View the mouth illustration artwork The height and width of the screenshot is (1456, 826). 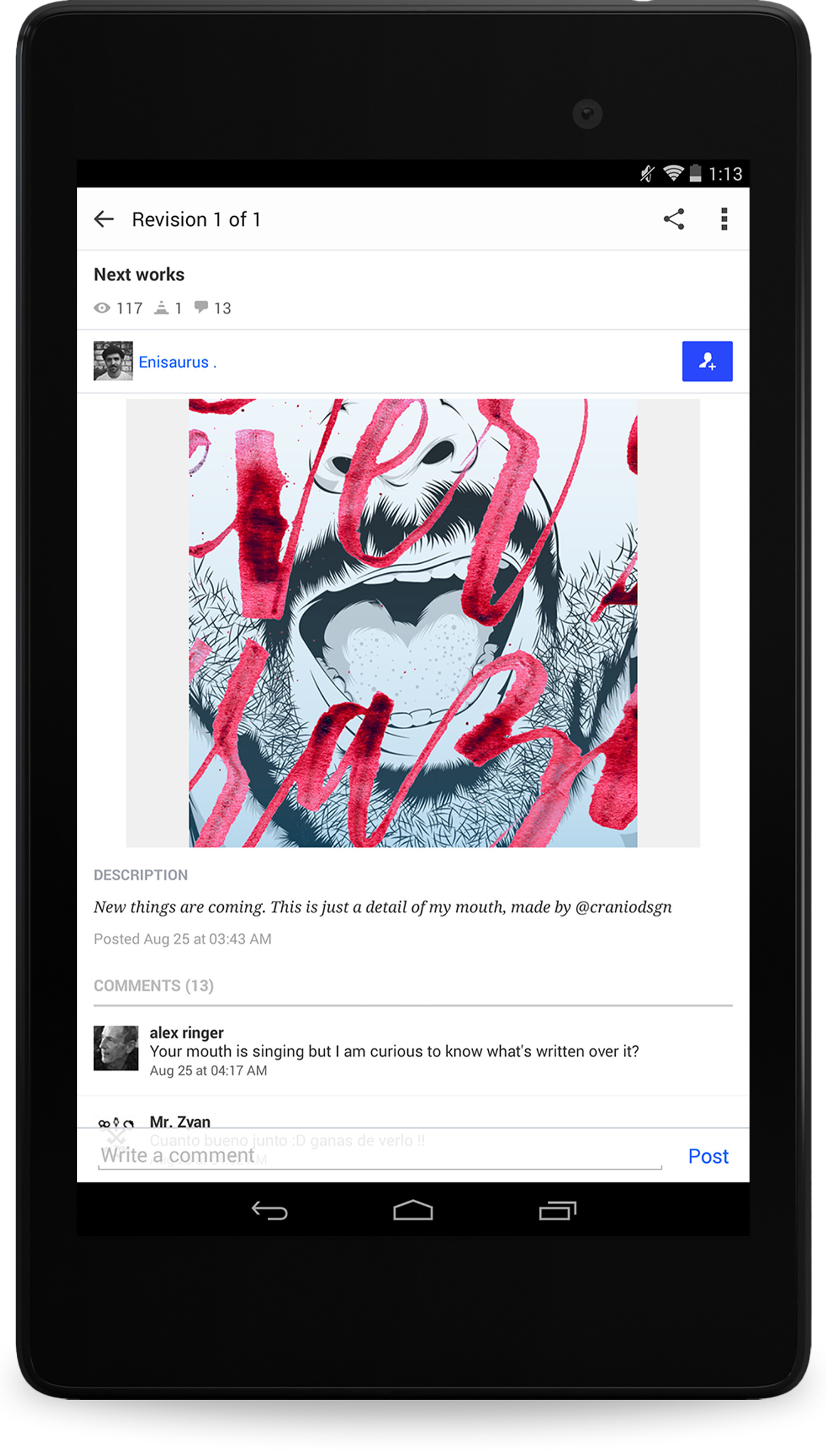pos(413,623)
